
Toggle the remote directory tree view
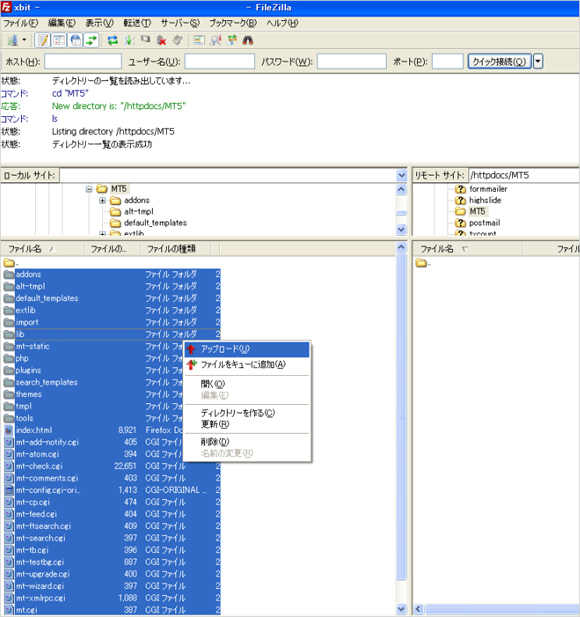point(76,40)
